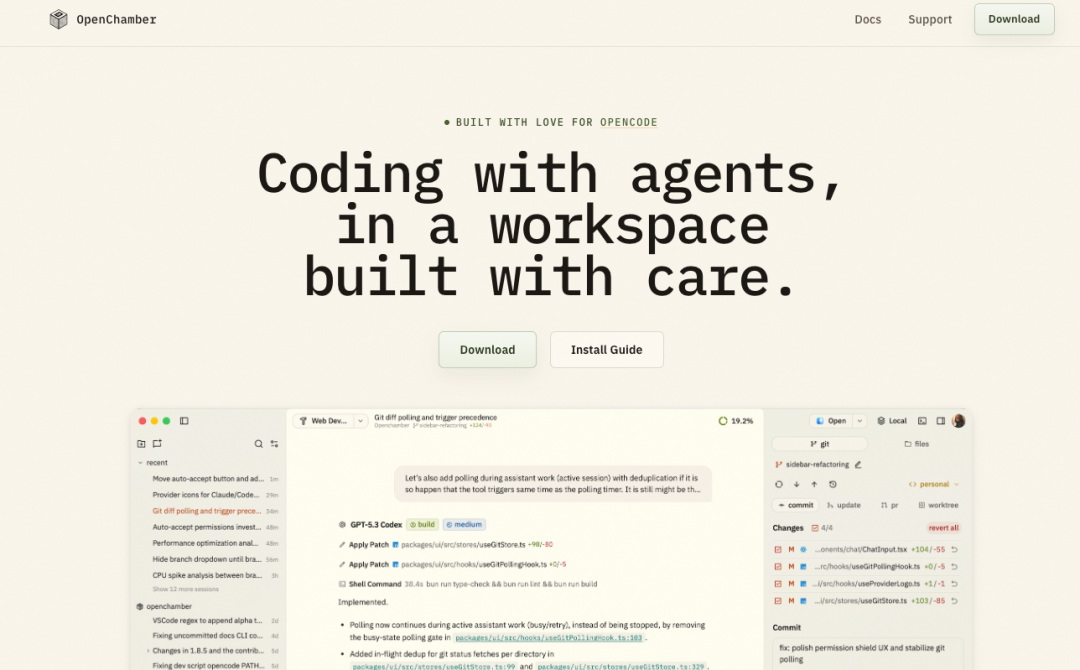Uncheck the useProviderLogo.ts change checkbox
Image resolution: width=1080 pixels, height=670 pixels.
(778, 584)
